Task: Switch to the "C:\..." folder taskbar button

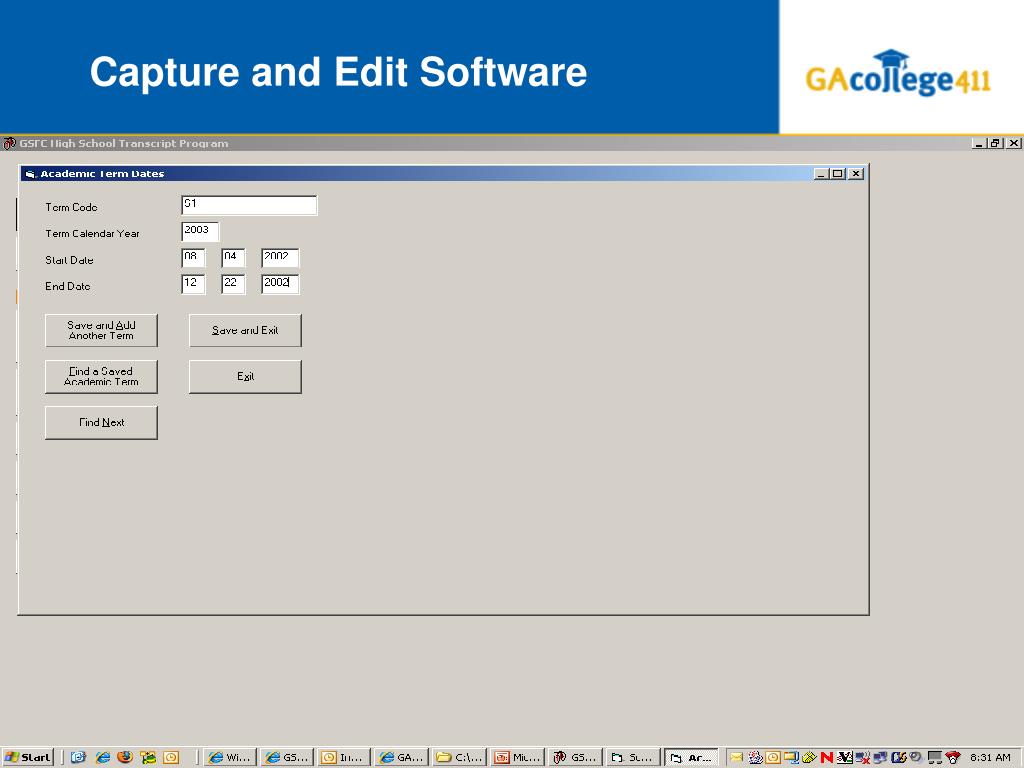Action: pyautogui.click(x=459, y=758)
